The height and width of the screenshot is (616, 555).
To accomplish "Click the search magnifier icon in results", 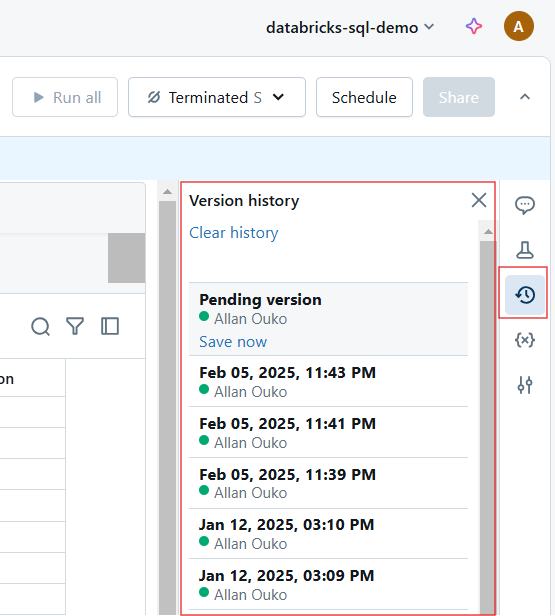I will pyautogui.click(x=40, y=326).
